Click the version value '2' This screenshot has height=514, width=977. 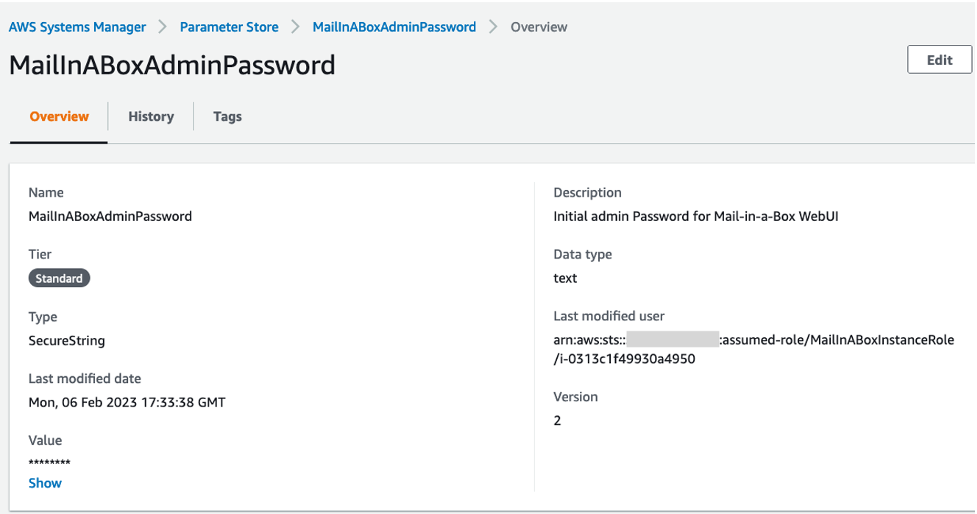click(557, 421)
